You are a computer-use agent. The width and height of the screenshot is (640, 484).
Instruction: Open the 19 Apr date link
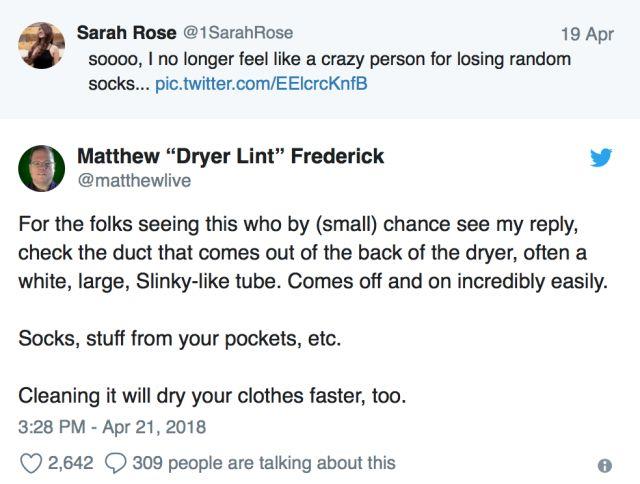click(586, 34)
